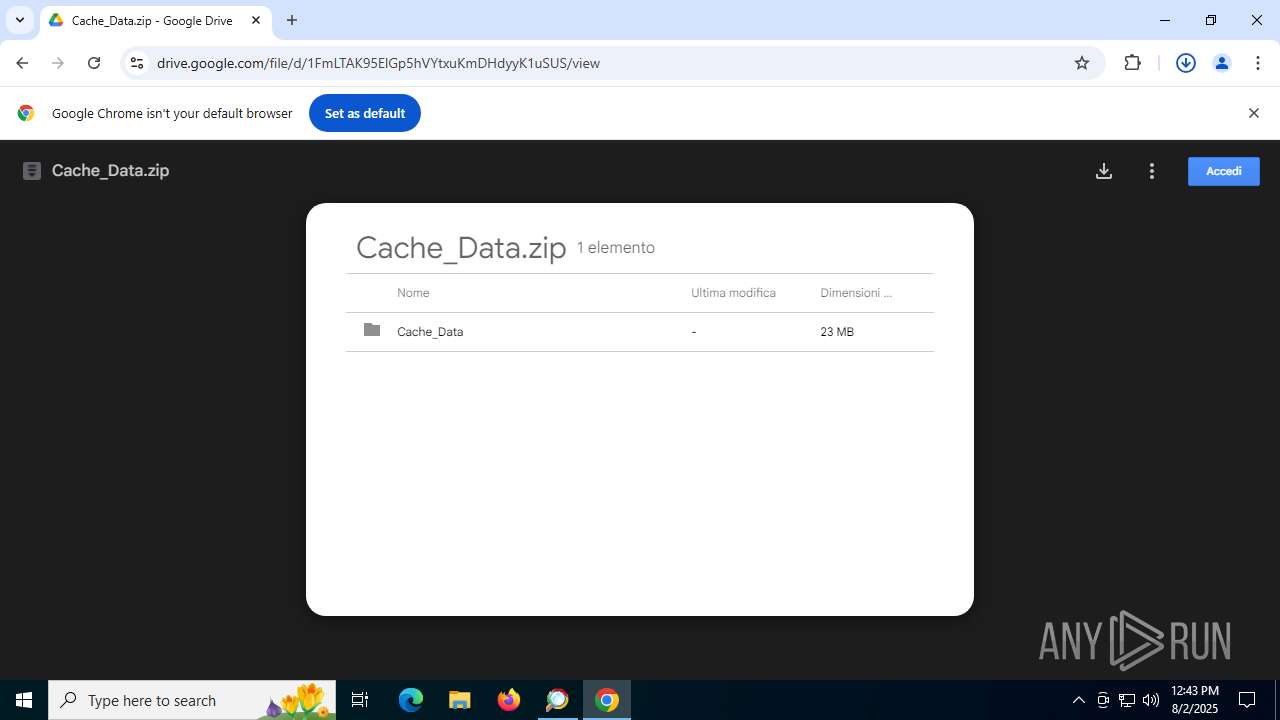Set Chrome as default browser

[x=364, y=113]
